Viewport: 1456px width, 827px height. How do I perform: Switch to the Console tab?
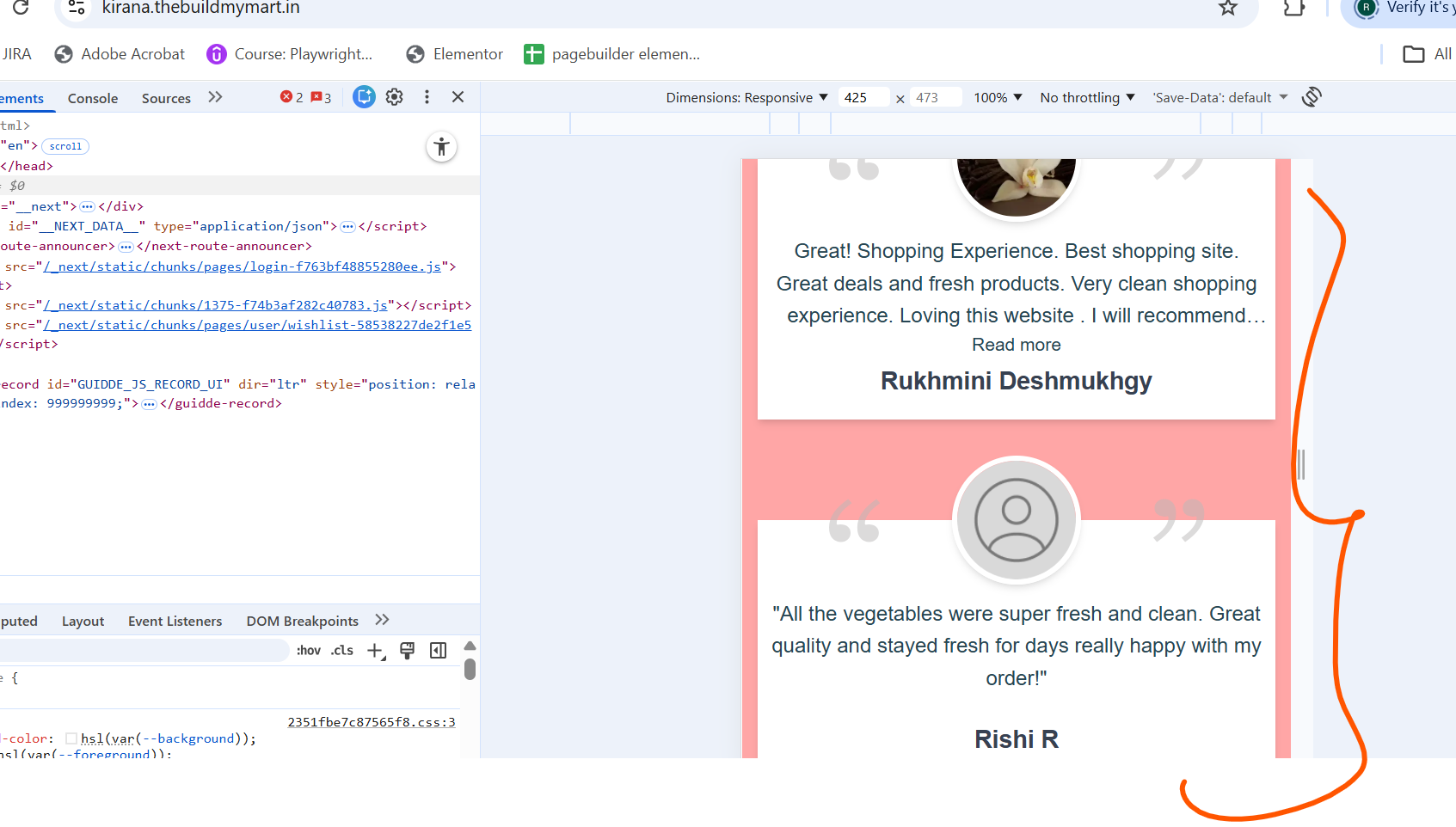(x=93, y=98)
